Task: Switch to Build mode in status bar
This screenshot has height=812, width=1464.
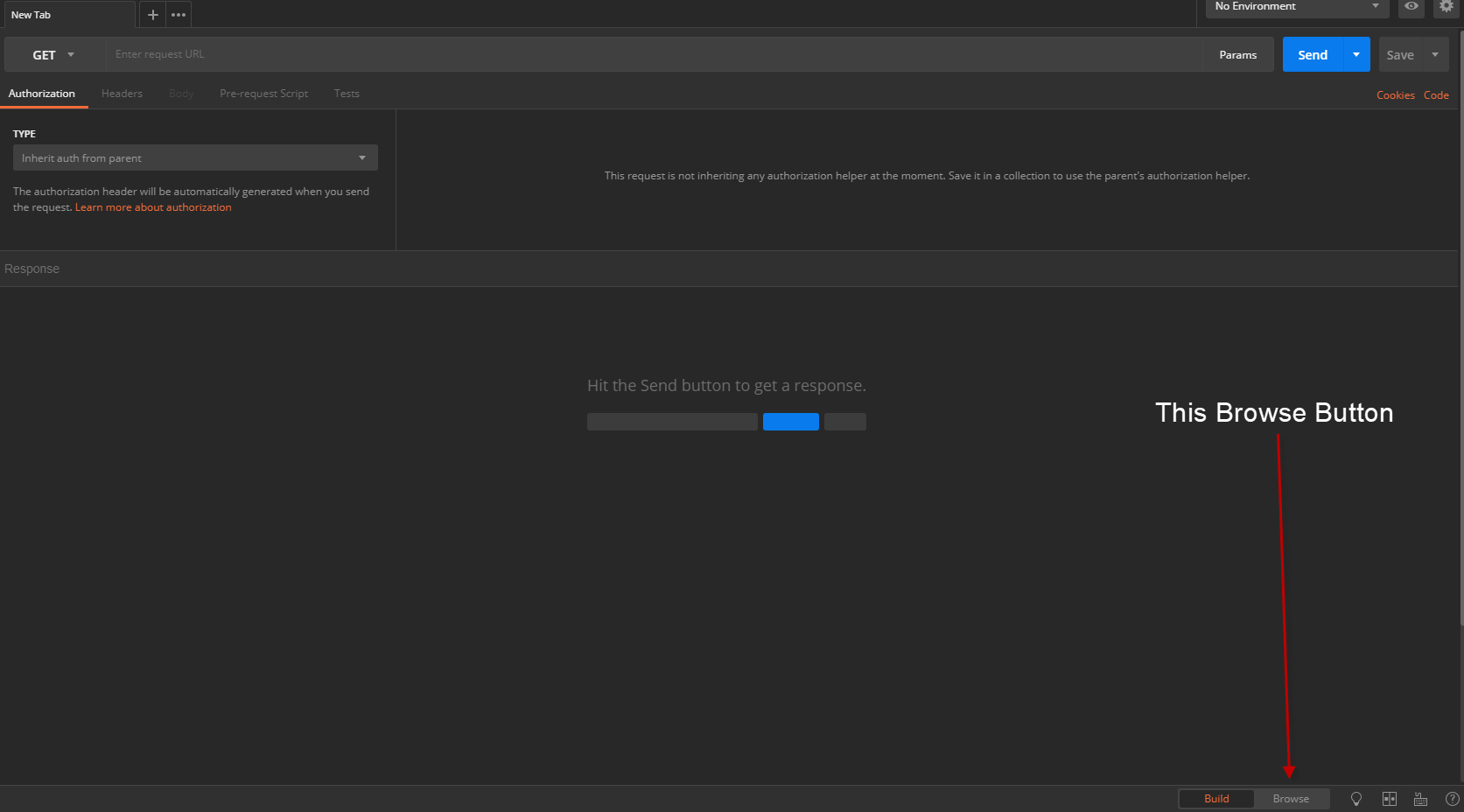Action: point(1215,798)
